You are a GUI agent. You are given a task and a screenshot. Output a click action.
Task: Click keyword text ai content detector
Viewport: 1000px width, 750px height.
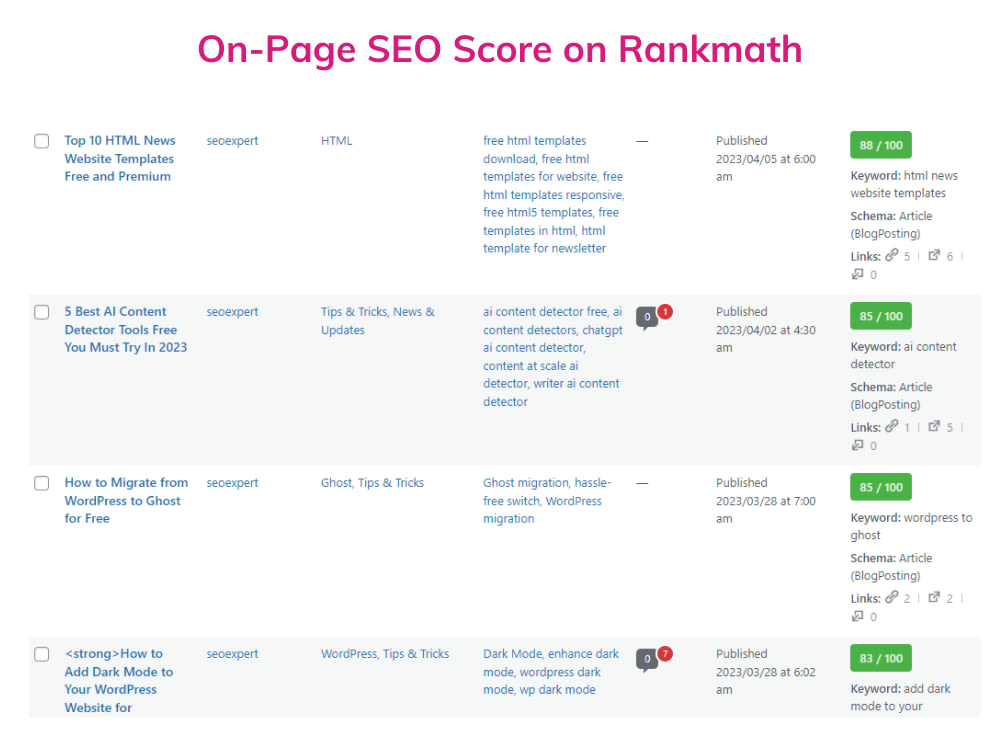(x=904, y=355)
